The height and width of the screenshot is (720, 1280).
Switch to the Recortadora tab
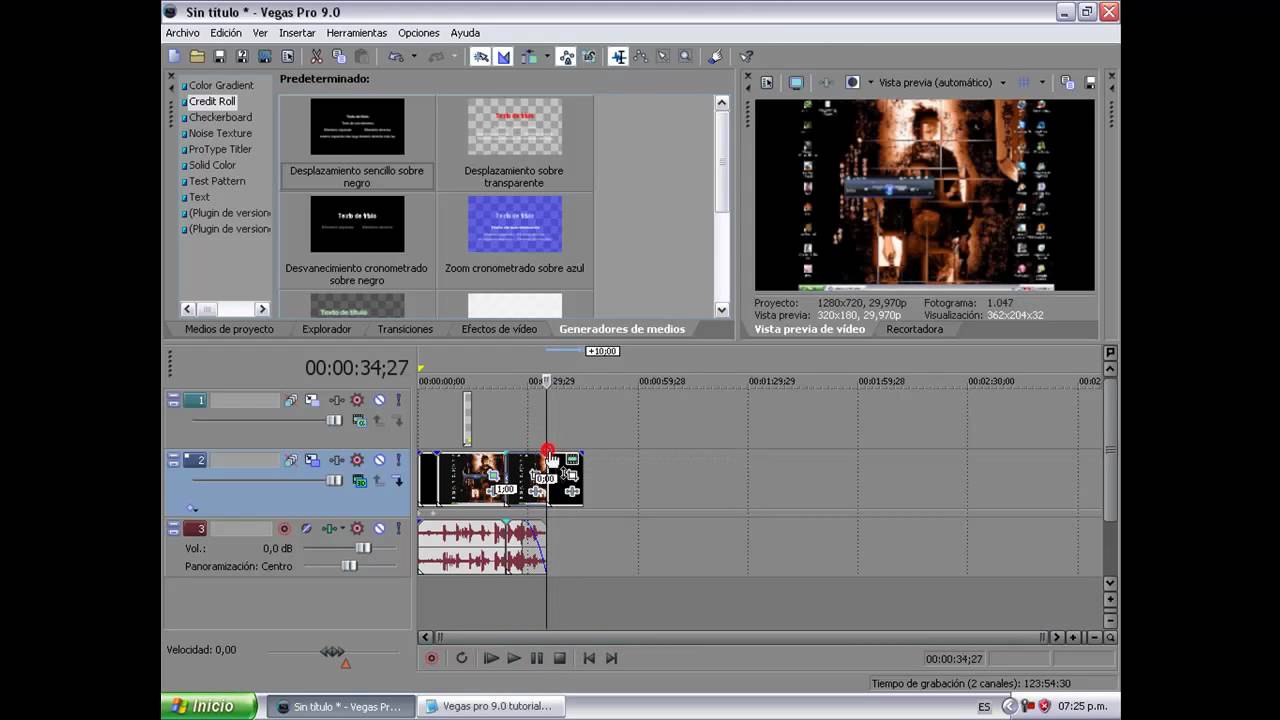pyautogui.click(x=914, y=329)
